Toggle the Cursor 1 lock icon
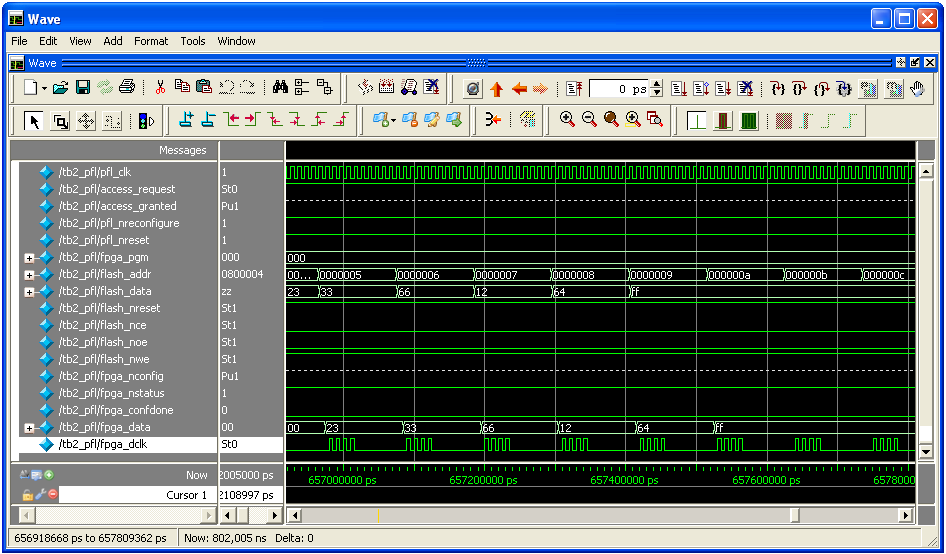Screen dimensions: 946x554 27,495
